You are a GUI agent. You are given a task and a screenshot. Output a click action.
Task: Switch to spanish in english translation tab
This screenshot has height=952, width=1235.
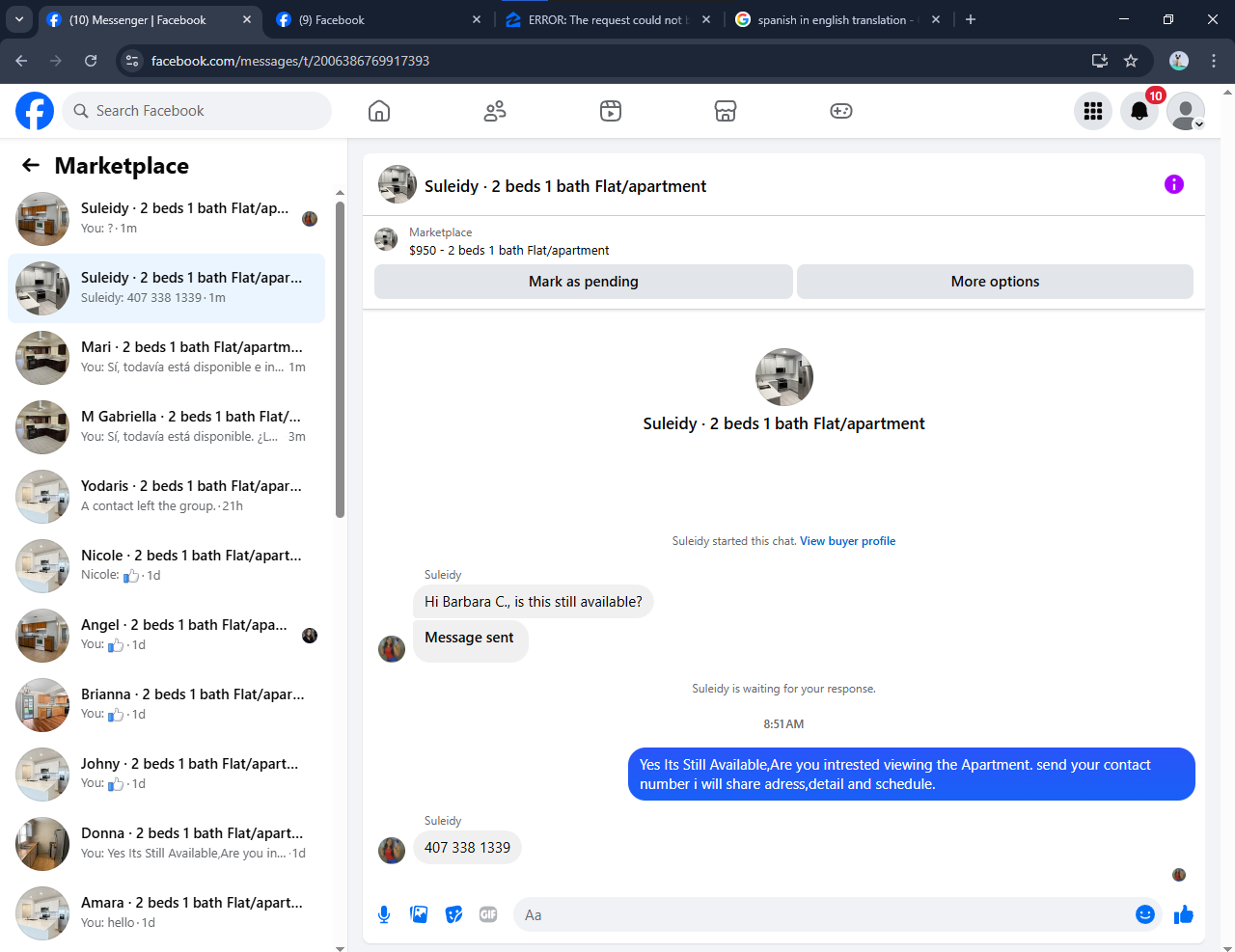(x=836, y=19)
